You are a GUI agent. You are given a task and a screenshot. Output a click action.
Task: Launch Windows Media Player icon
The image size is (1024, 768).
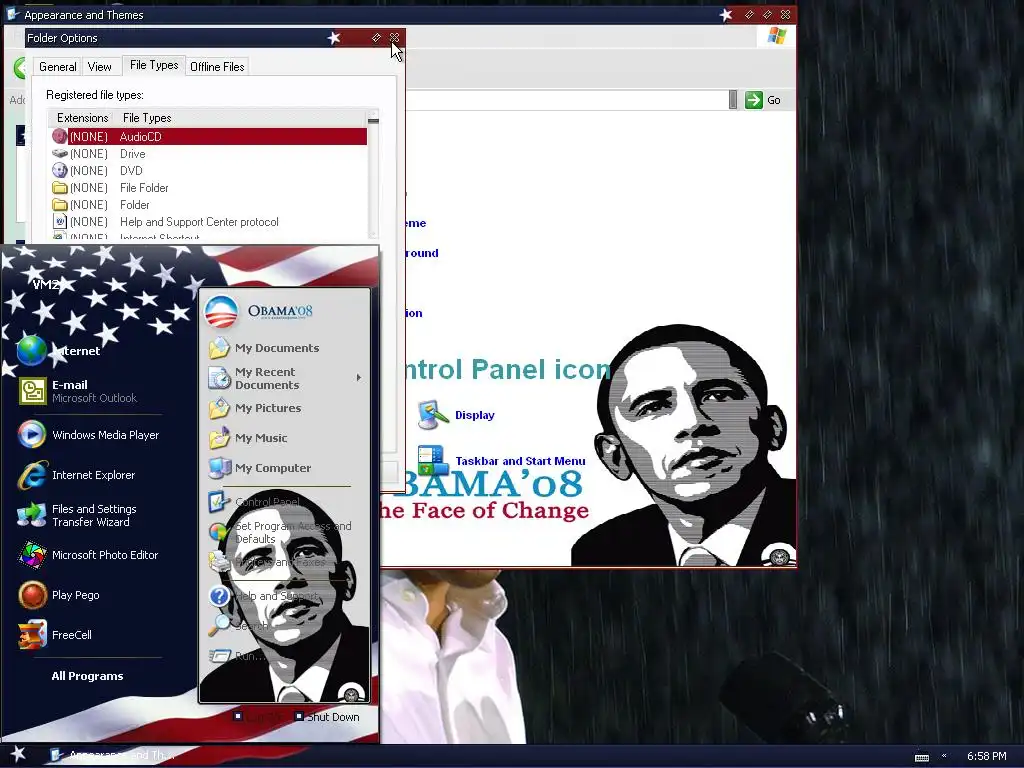click(32, 434)
